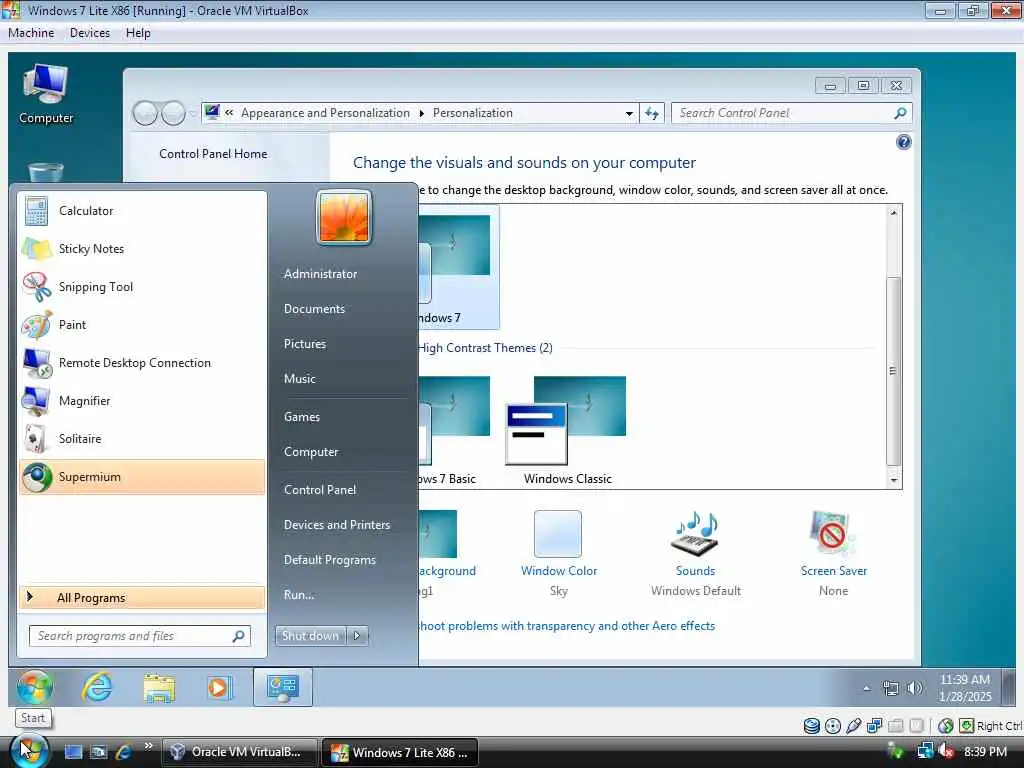
Task: Open Pictures from the Start menu
Action: 305,344
